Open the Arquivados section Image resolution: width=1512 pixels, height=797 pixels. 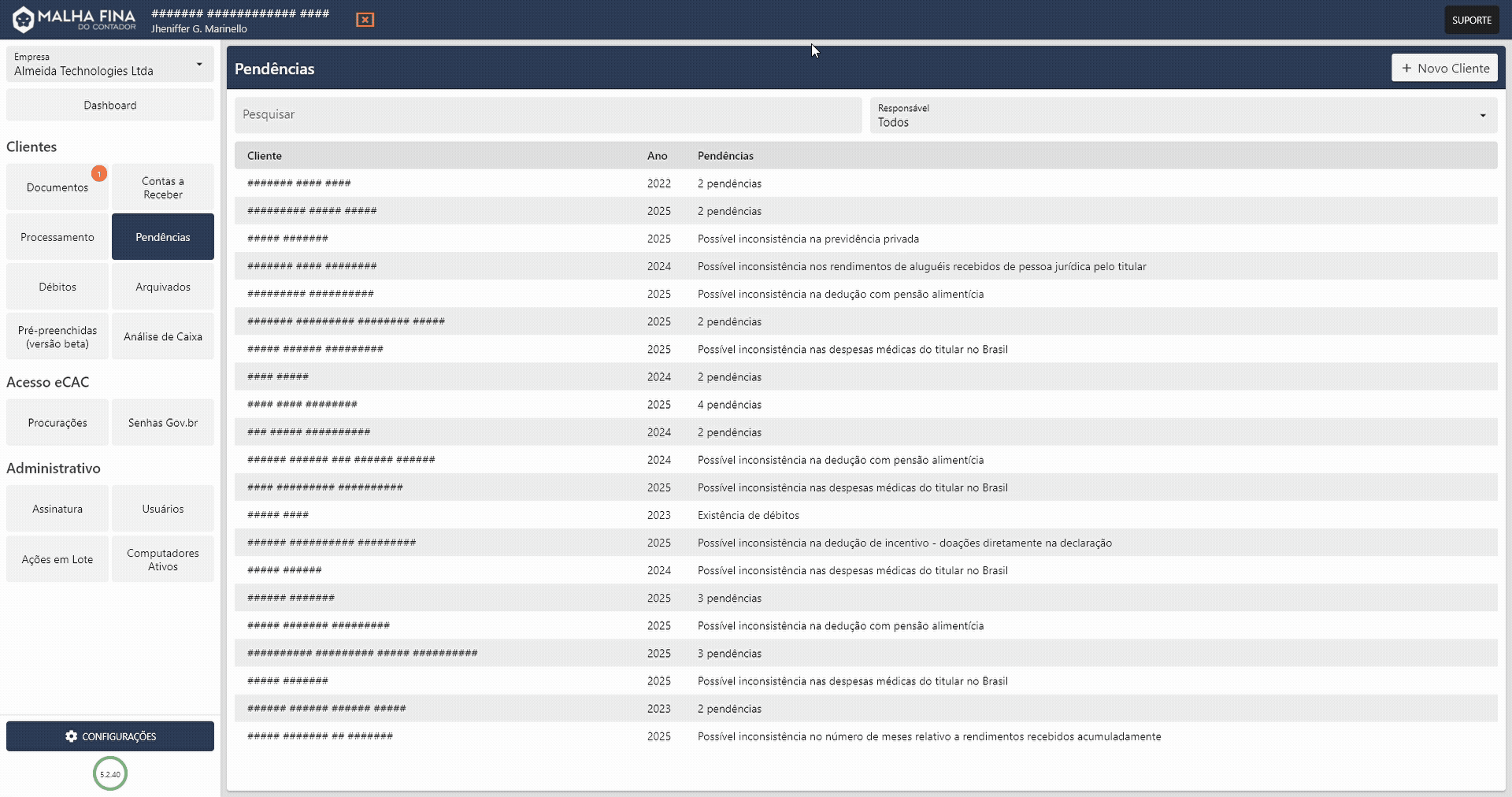point(162,286)
